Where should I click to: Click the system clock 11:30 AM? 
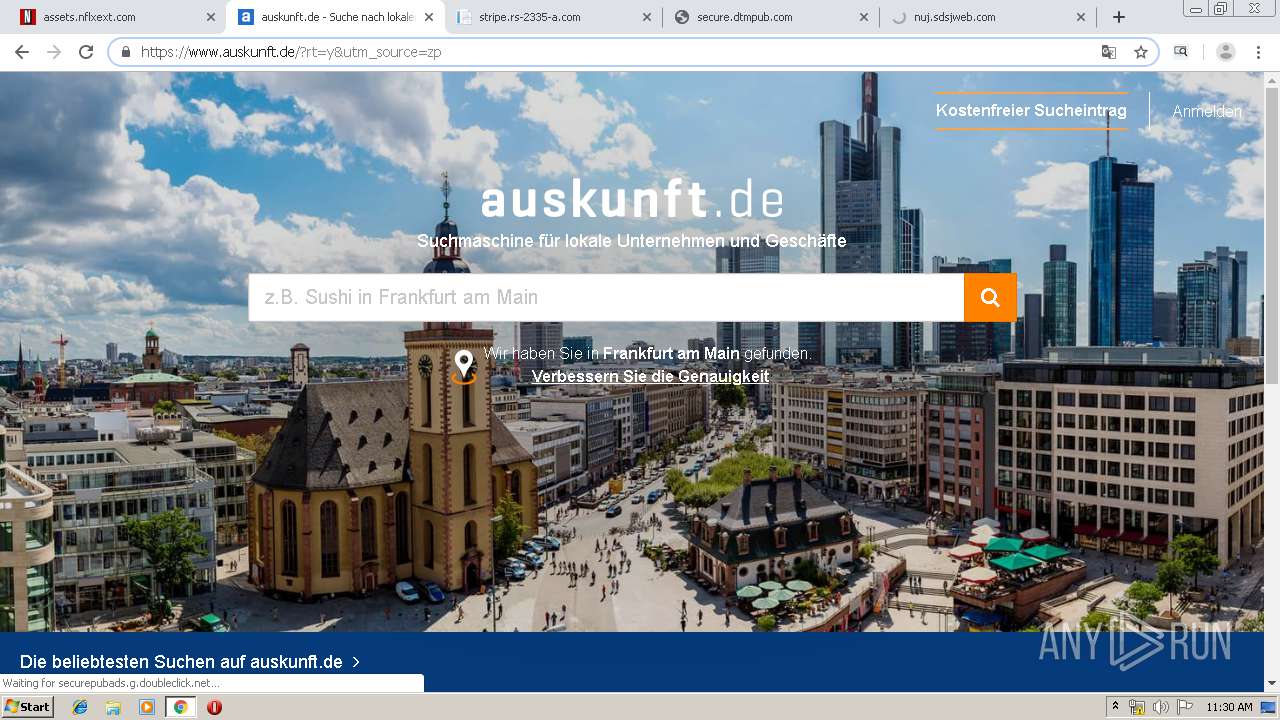[1229, 707]
